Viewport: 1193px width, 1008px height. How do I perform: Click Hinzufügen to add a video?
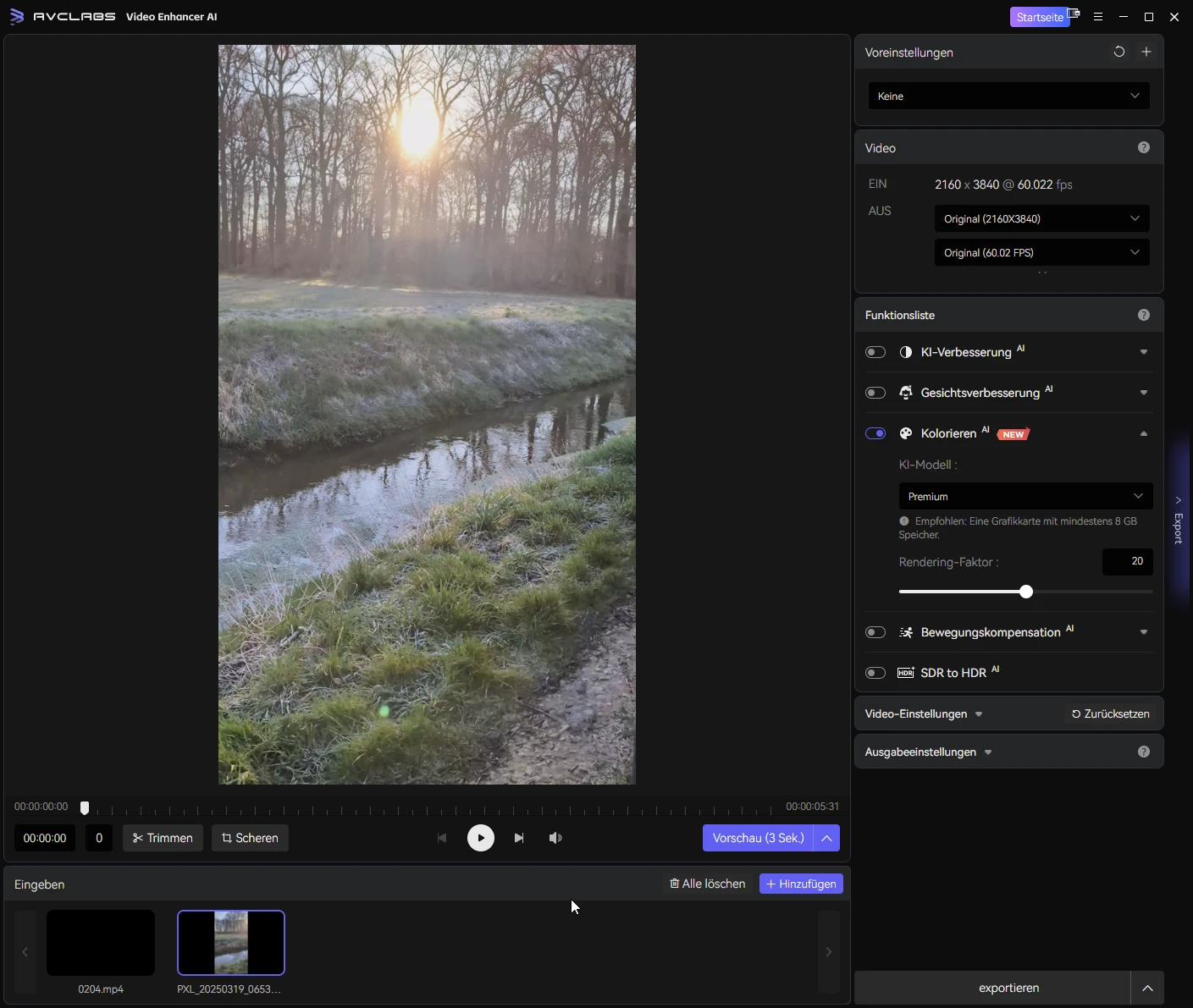[x=801, y=884]
